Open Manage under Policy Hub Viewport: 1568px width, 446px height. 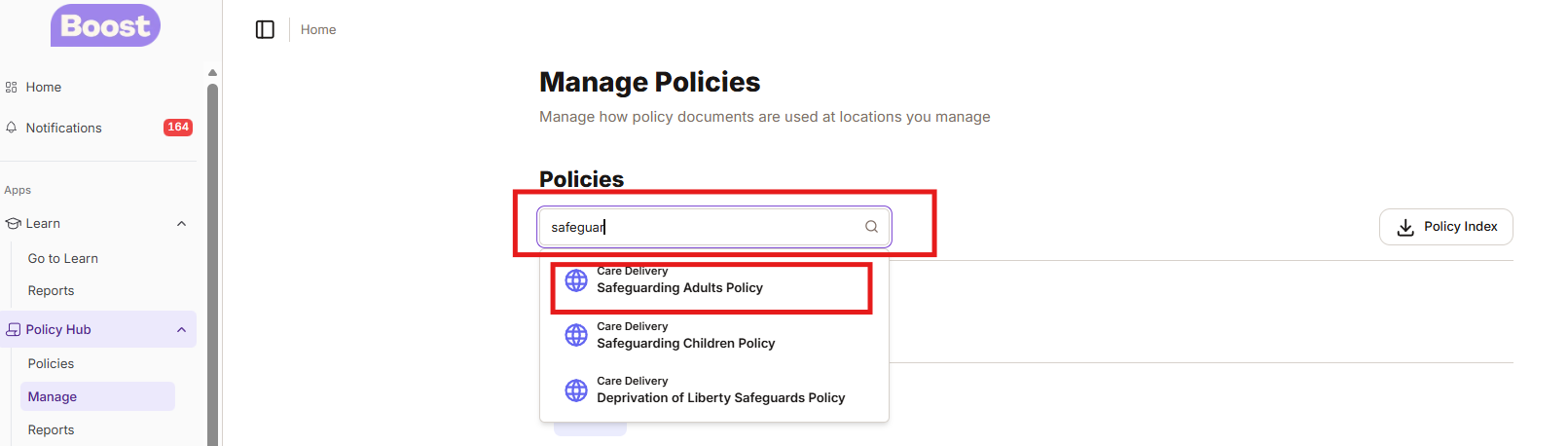coord(53,397)
